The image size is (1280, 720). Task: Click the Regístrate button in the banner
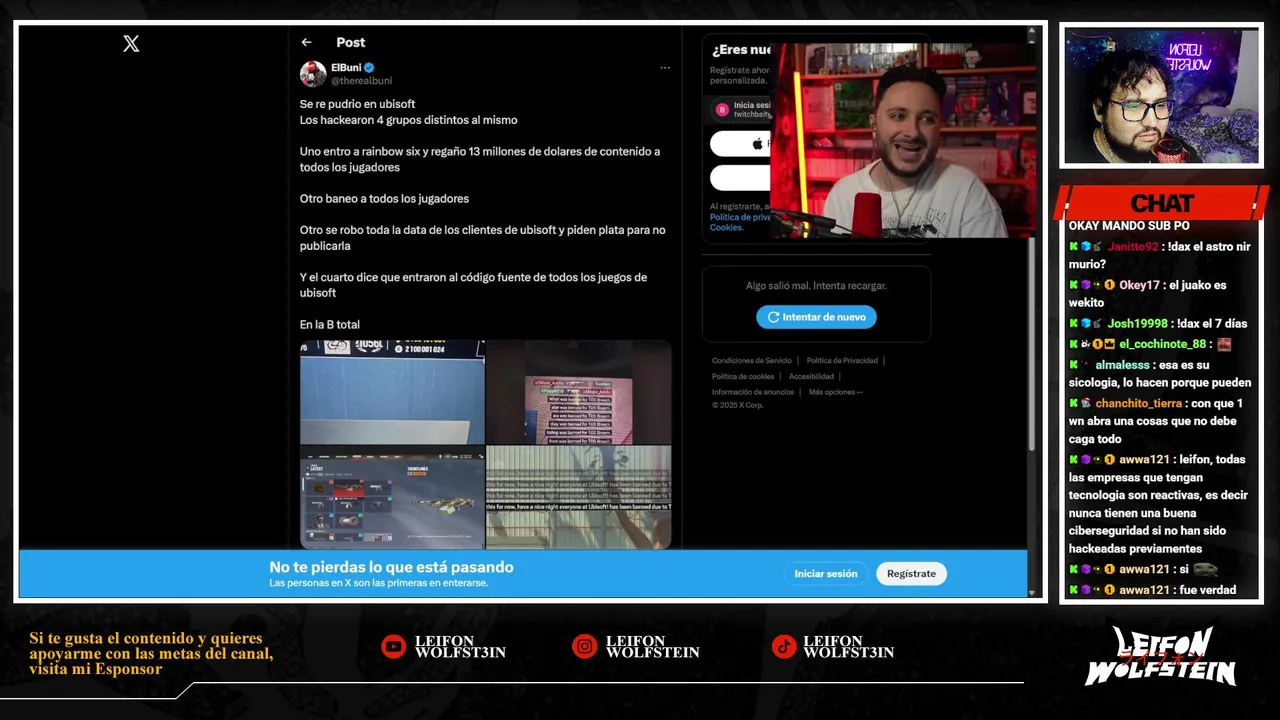tap(911, 574)
